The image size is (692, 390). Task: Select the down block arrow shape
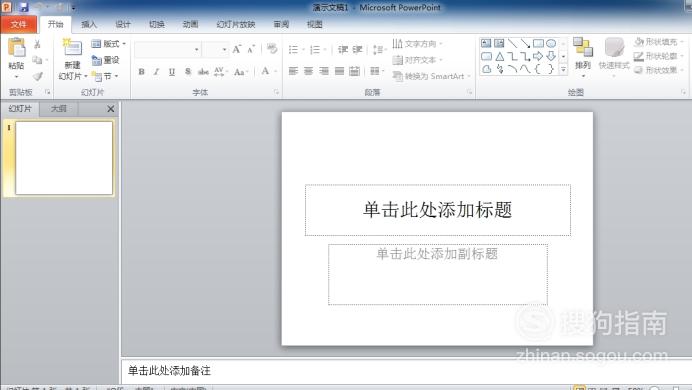click(x=551, y=56)
